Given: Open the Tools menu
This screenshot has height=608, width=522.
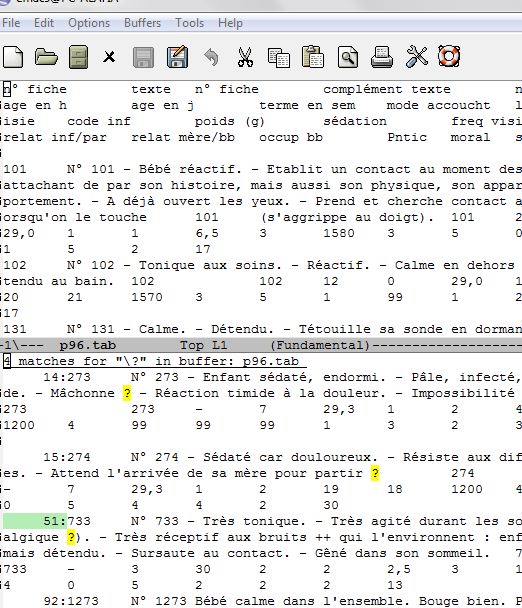Looking at the screenshot, I should click(190, 23).
